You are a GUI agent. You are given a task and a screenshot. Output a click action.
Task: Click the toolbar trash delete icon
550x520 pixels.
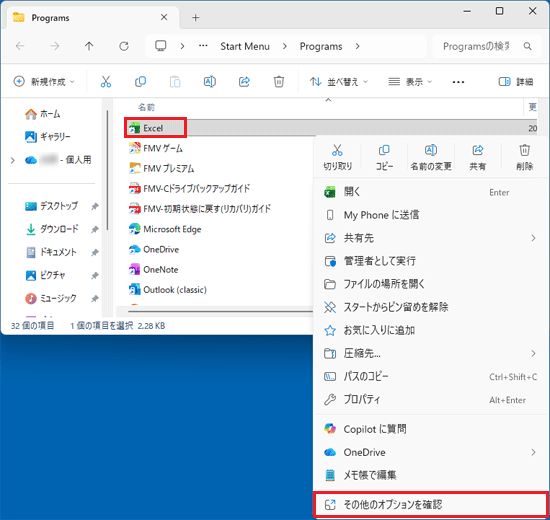pos(279,82)
